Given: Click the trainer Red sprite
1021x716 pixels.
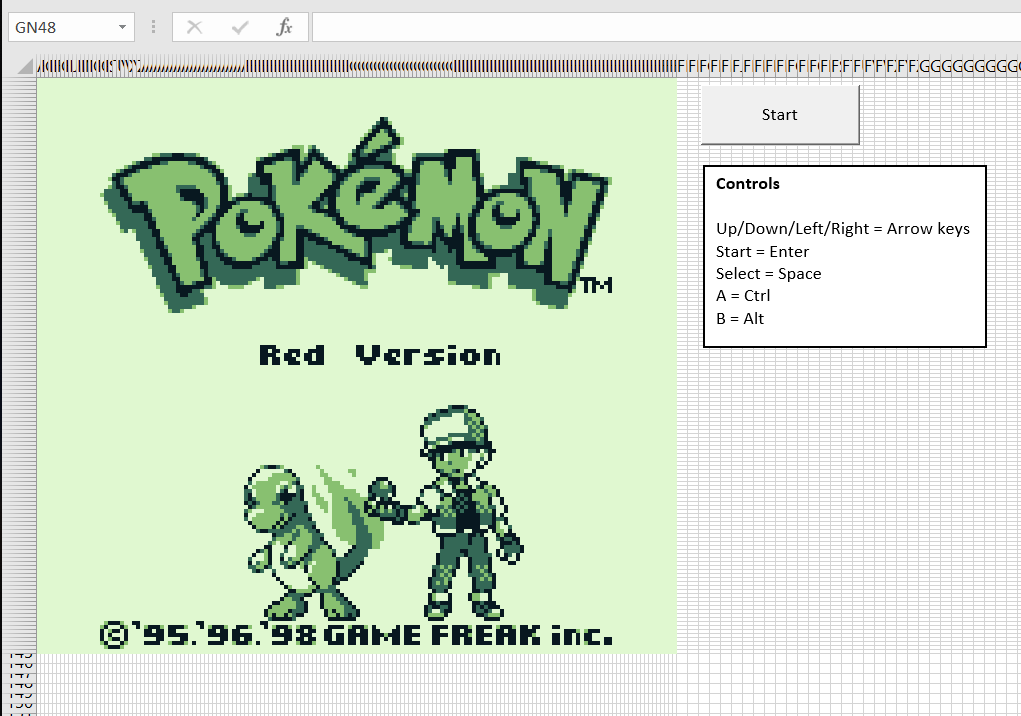Looking at the screenshot, I should (x=446, y=512).
